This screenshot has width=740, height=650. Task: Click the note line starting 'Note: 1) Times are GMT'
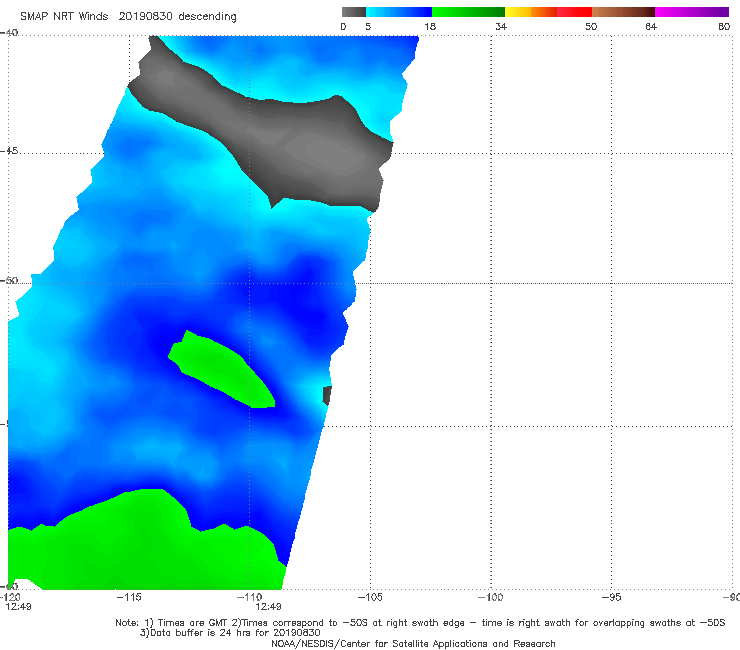click(x=420, y=623)
